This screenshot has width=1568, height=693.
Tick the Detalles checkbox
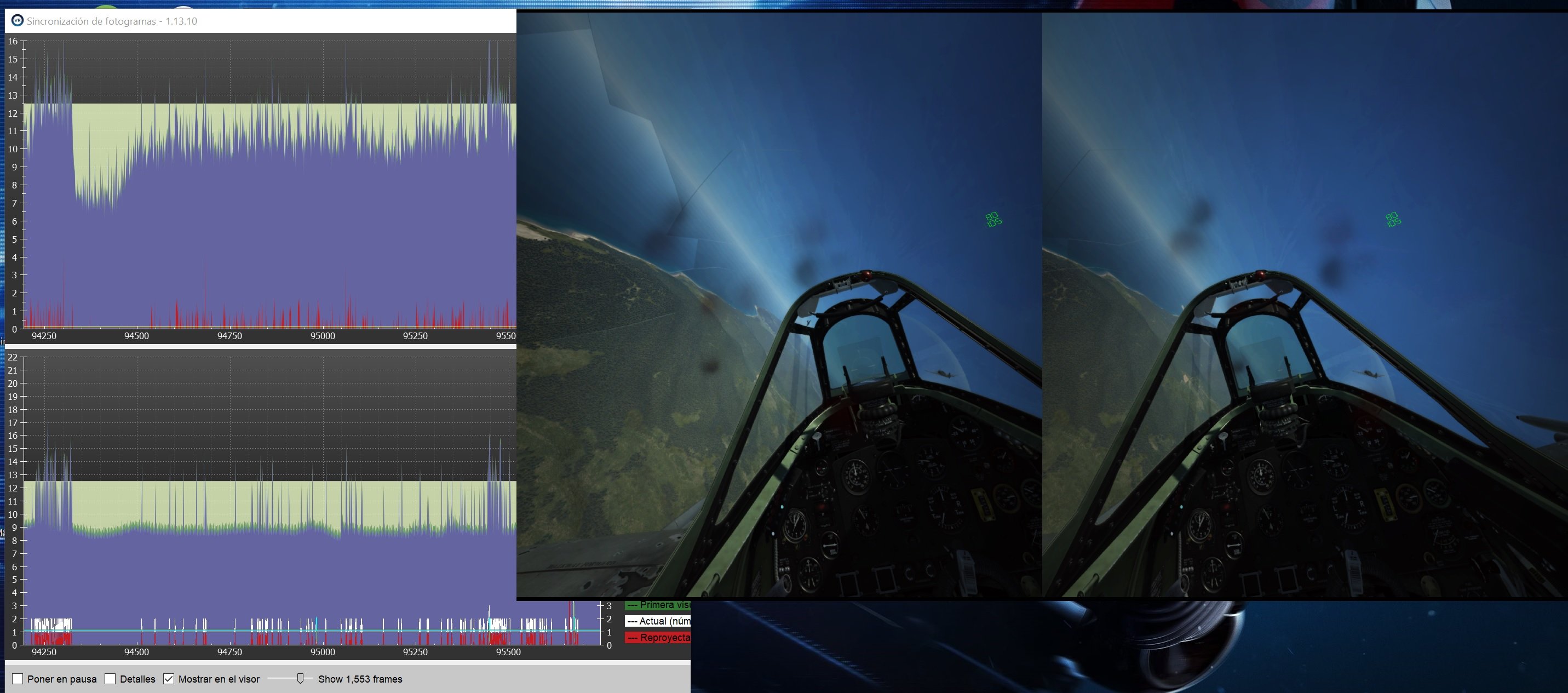click(x=110, y=679)
